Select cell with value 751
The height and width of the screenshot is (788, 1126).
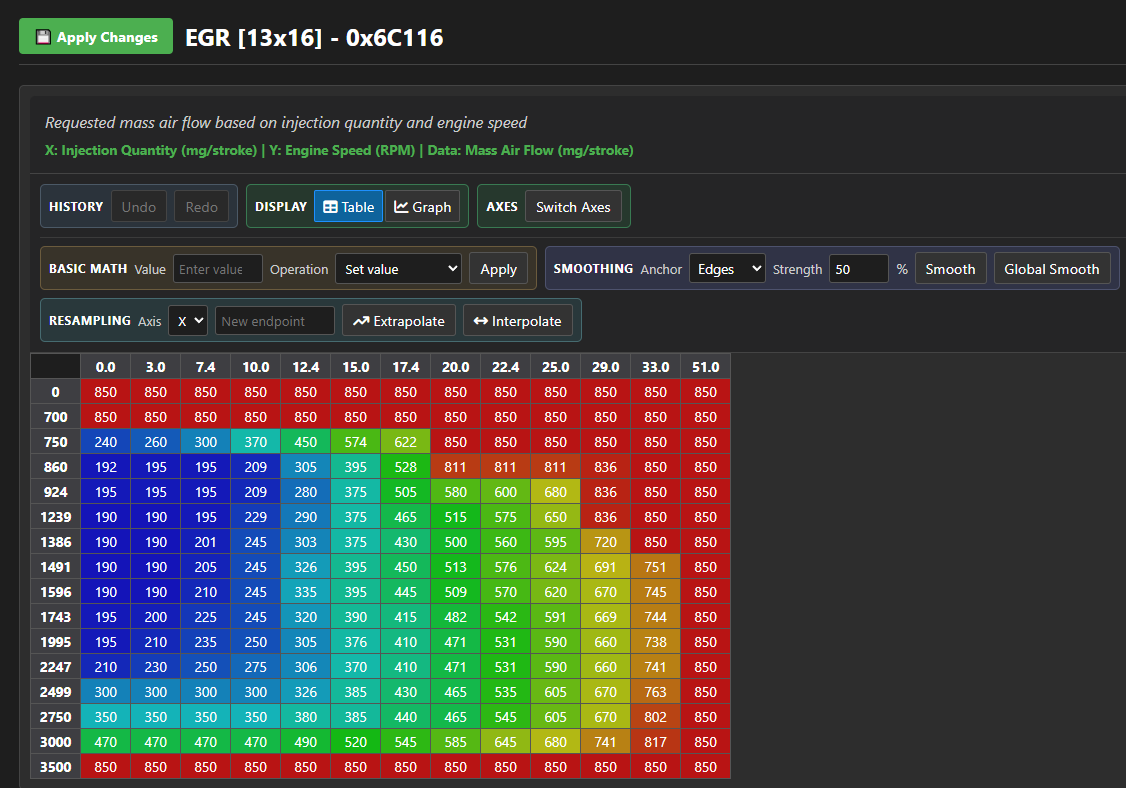click(x=655, y=567)
